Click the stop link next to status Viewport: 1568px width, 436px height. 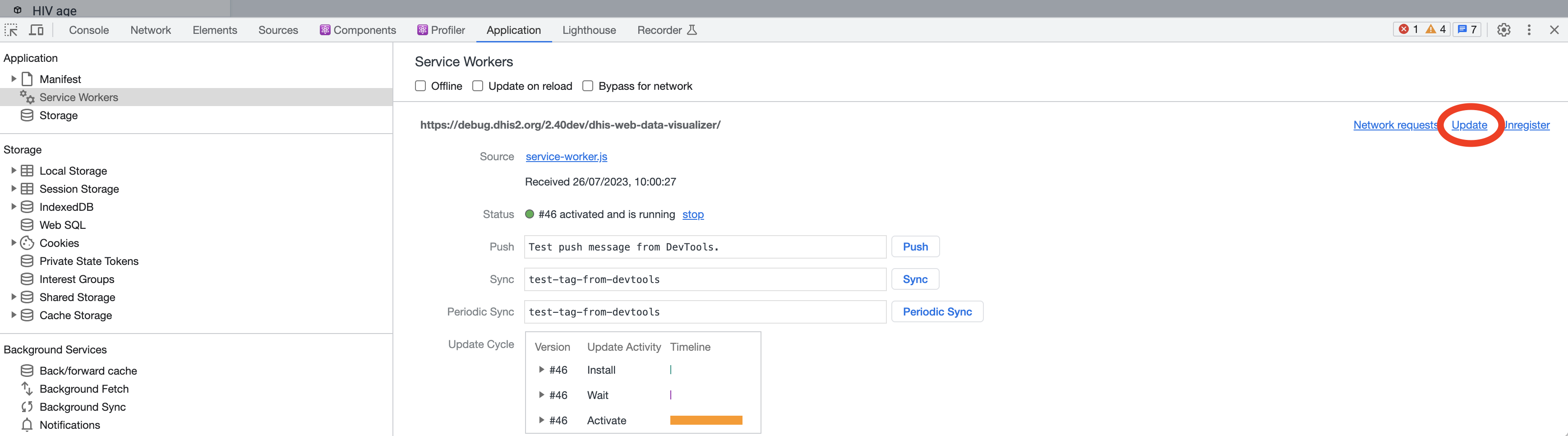(x=693, y=214)
